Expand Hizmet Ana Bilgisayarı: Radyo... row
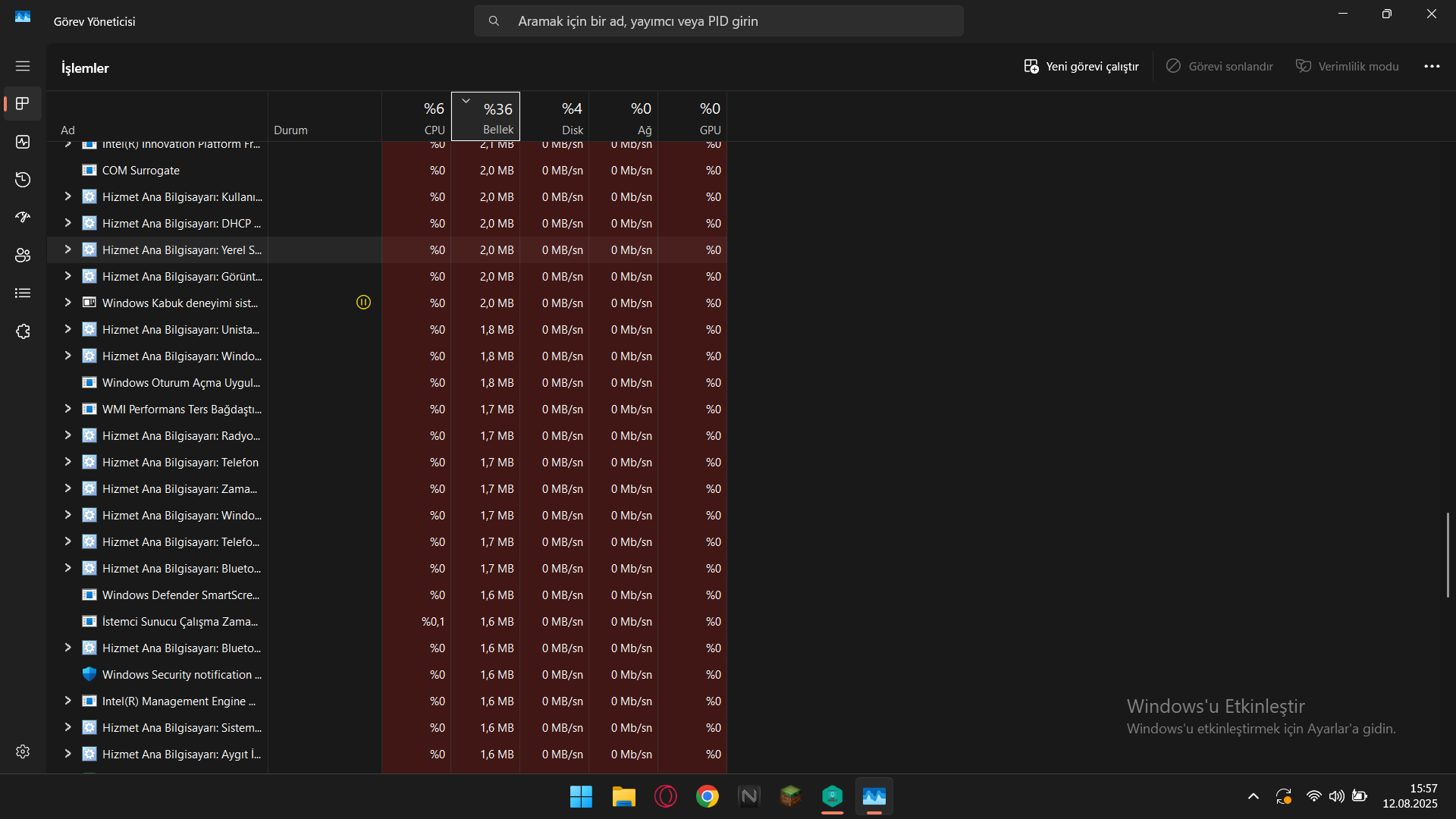Viewport: 1456px width, 819px height. point(67,435)
